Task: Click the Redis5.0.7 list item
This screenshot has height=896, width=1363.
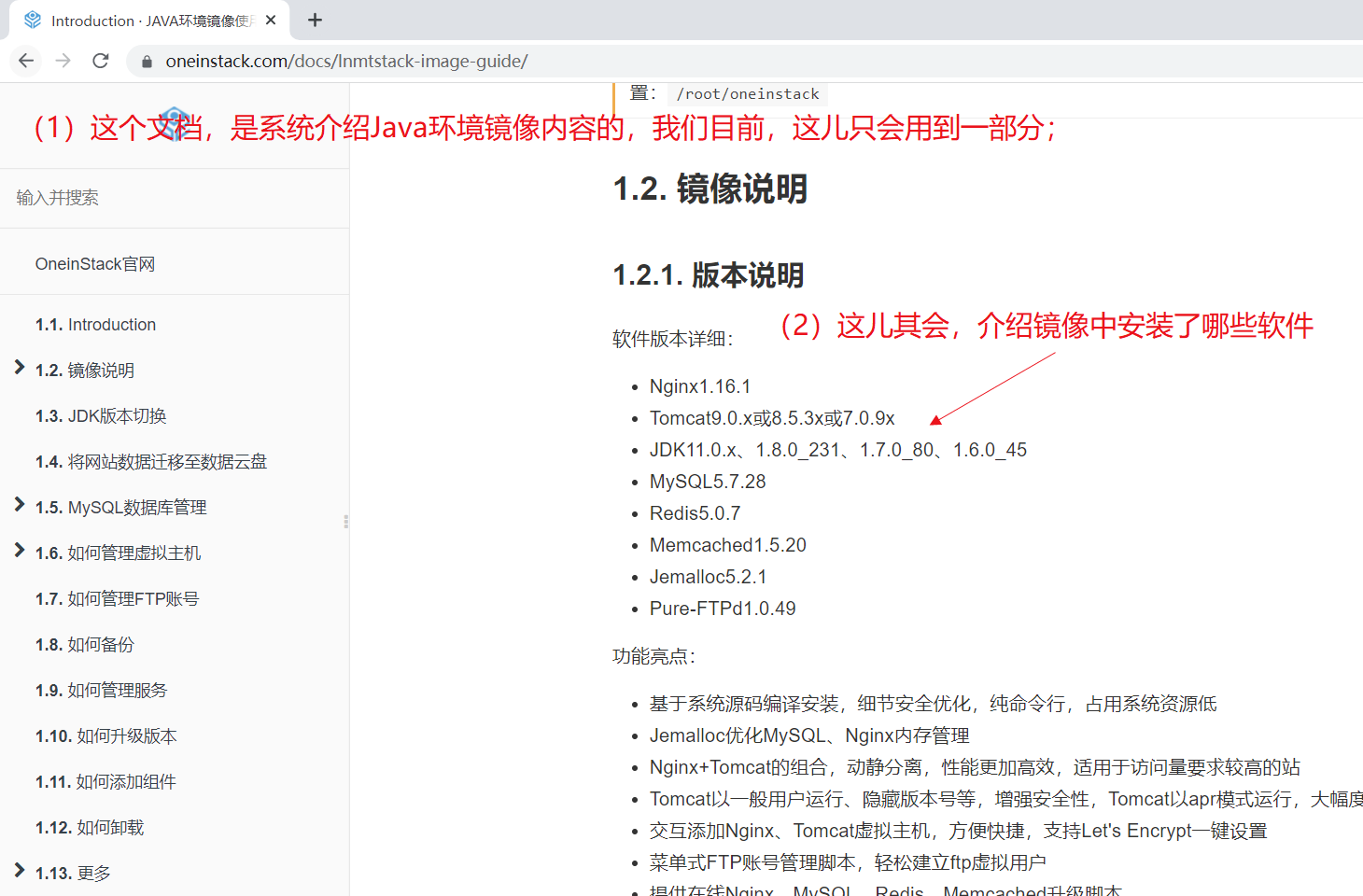Action: (x=696, y=513)
